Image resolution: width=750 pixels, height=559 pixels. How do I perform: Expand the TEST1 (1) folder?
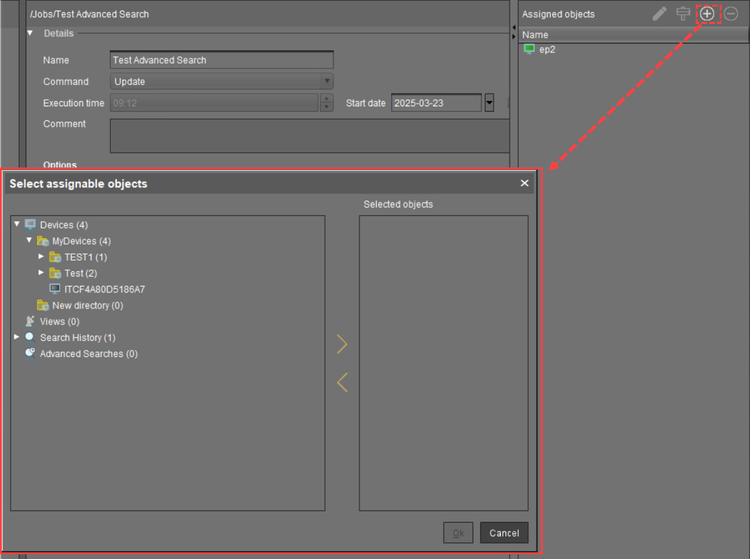click(x=41, y=257)
